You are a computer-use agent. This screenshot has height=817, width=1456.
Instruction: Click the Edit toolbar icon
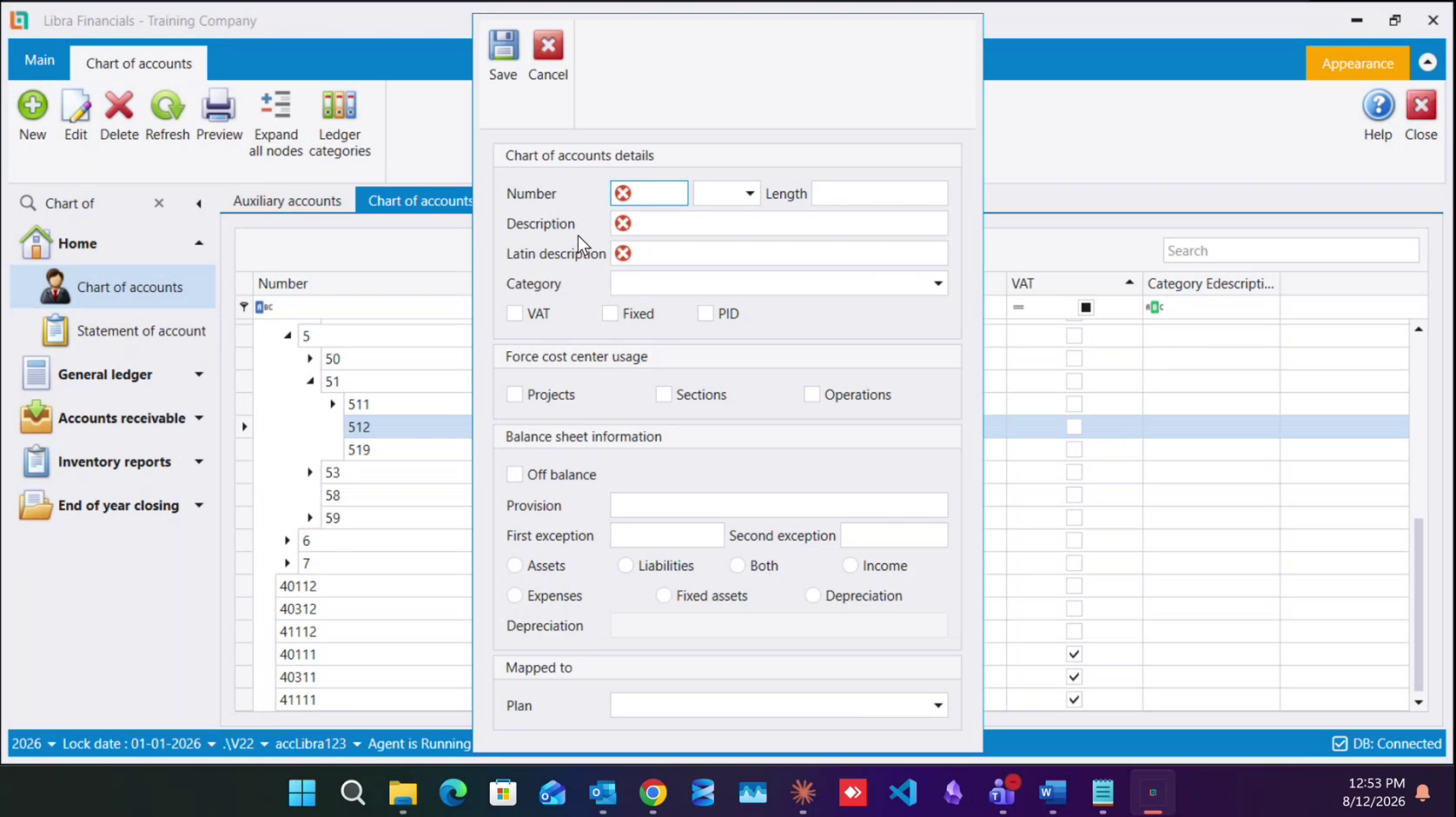(x=76, y=106)
